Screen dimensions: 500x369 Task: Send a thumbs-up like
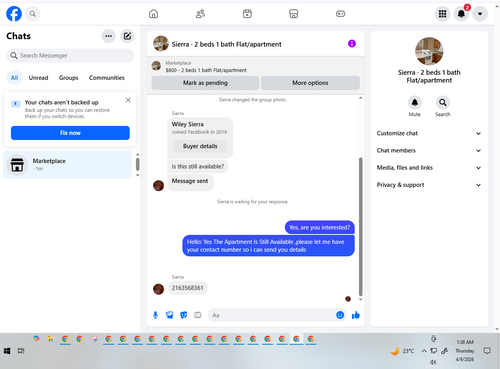click(x=356, y=315)
